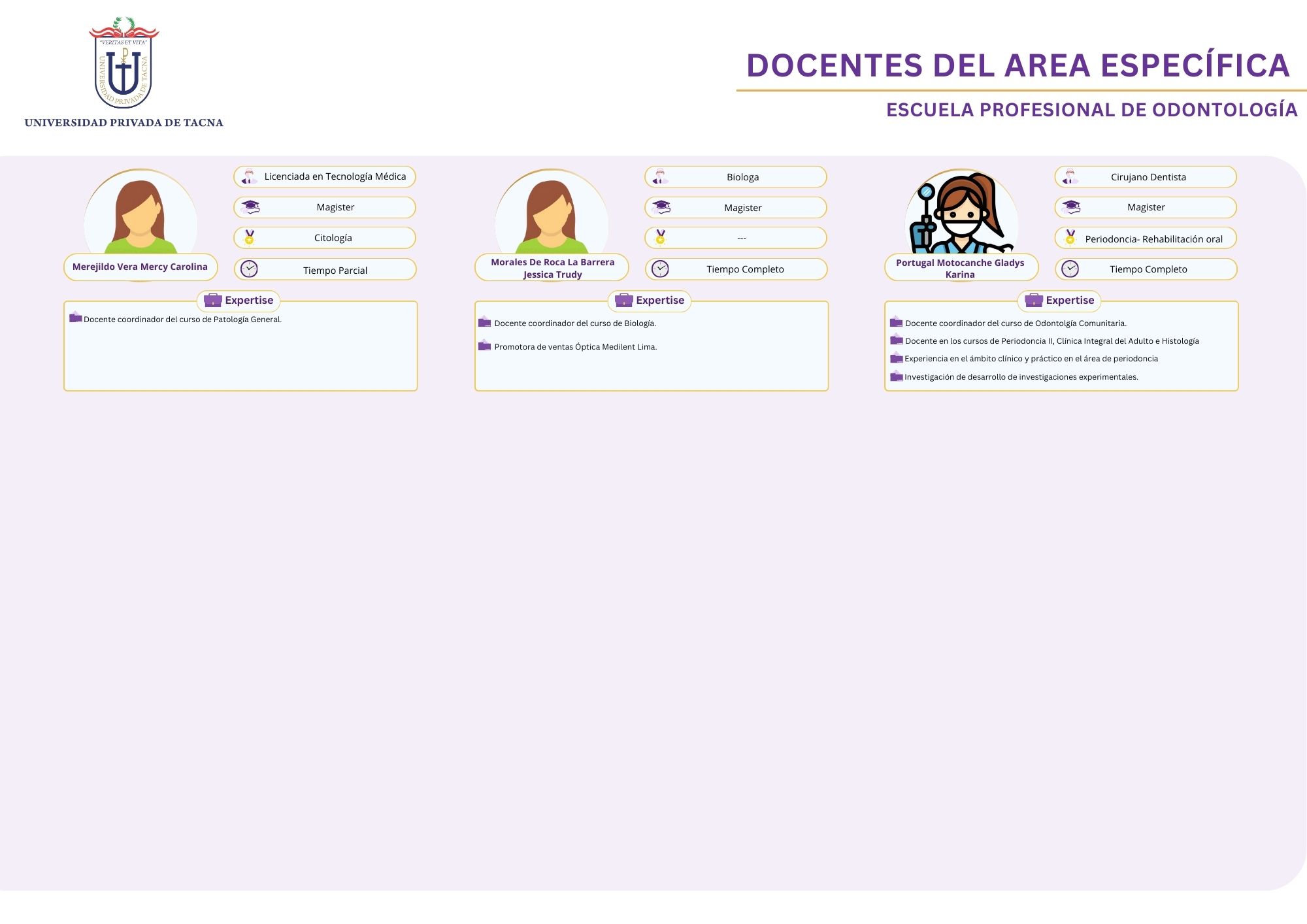This screenshot has width=1307, height=924.
Task: Click profession icon beside Cirujano Dentista
Action: [1070, 177]
